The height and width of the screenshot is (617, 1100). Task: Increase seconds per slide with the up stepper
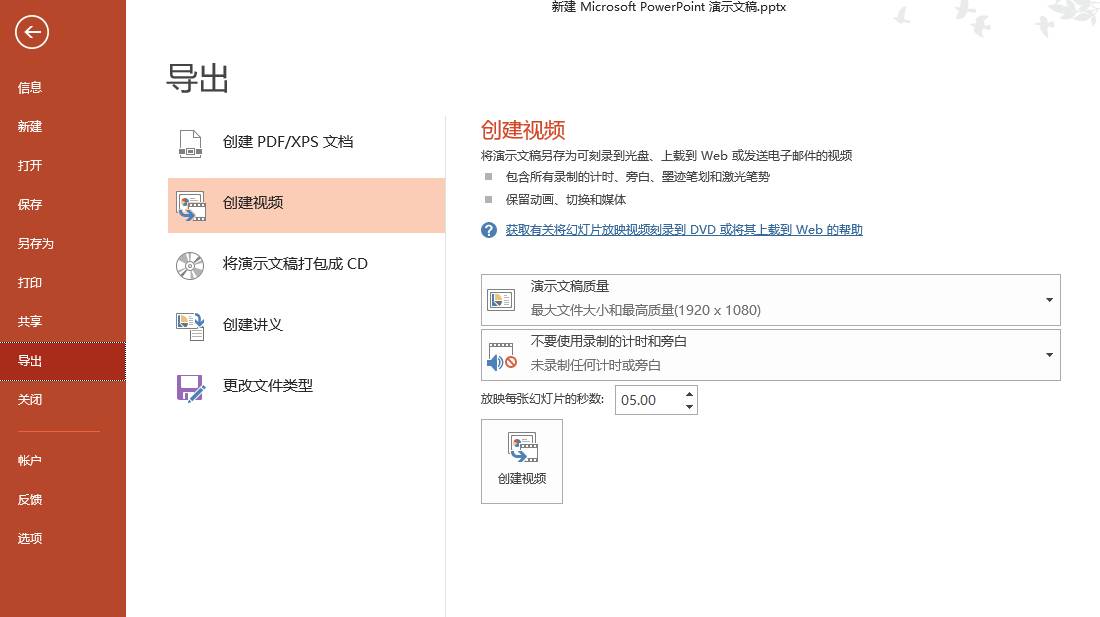coord(689,394)
